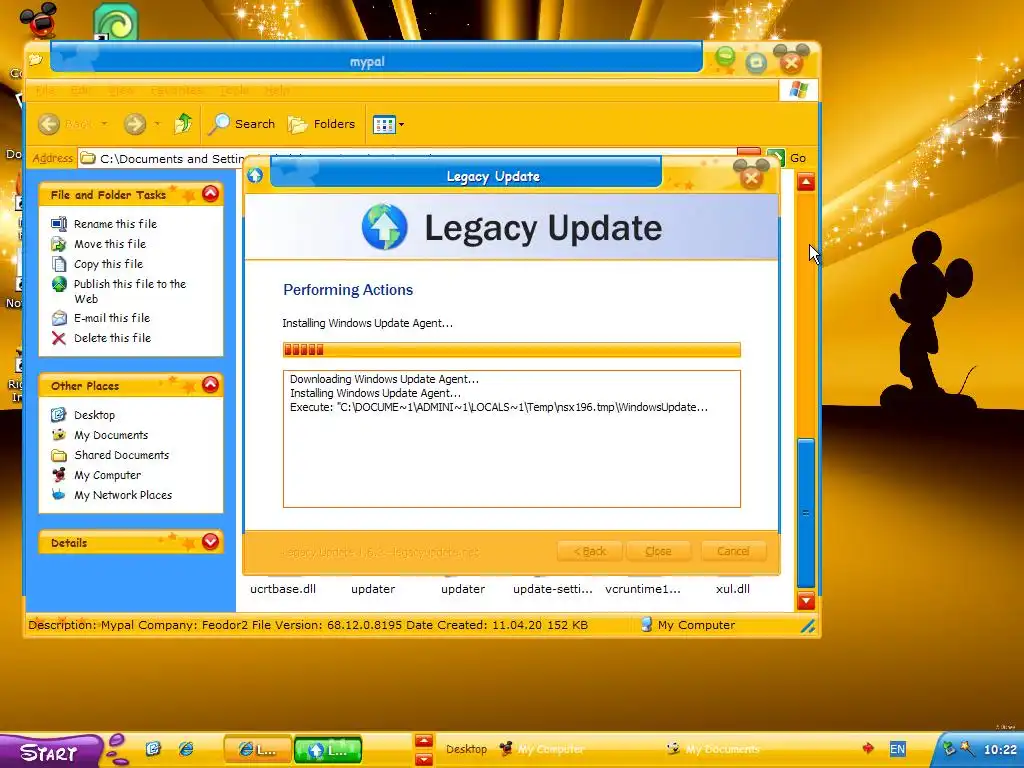This screenshot has height=768, width=1024.
Task: Click the installation log text box
Action: (x=511, y=439)
